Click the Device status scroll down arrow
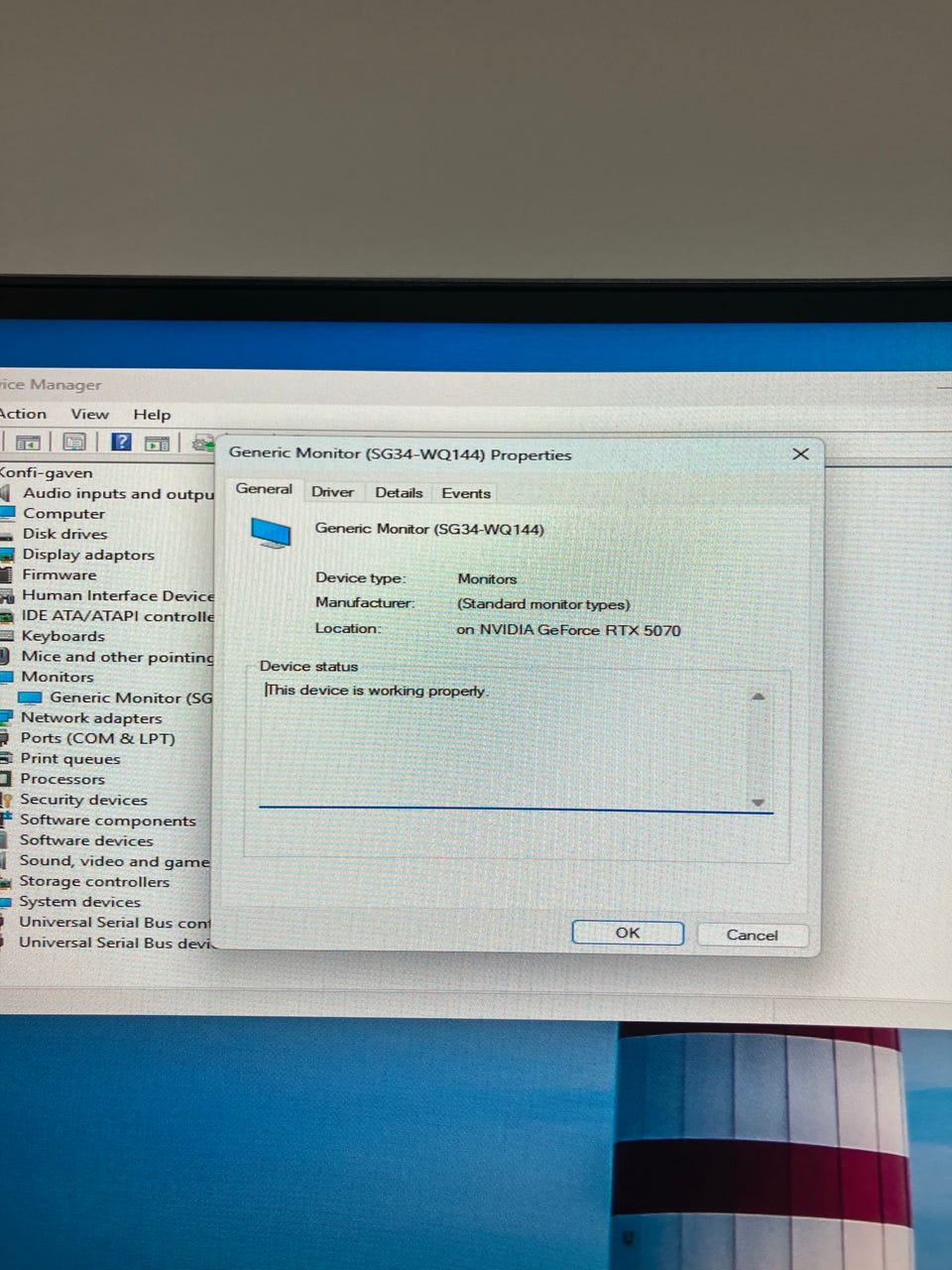This screenshot has width=952, height=1270. (759, 802)
